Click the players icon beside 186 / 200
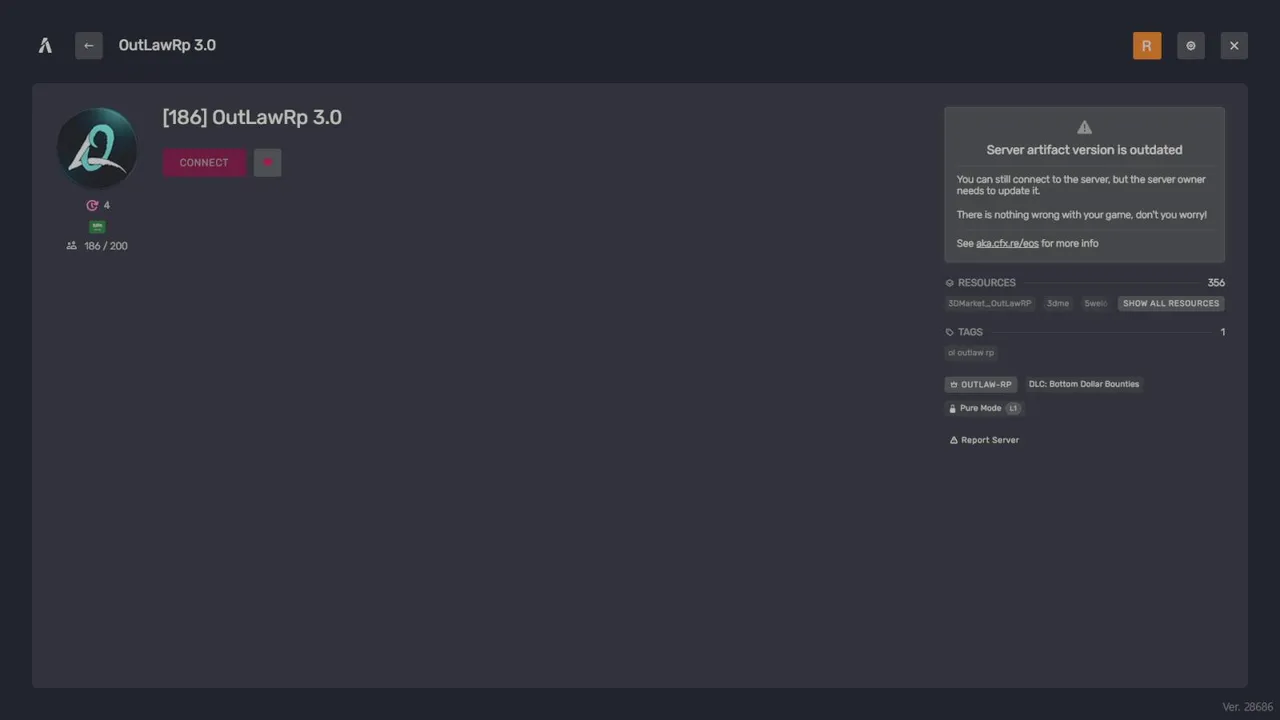This screenshot has width=1280, height=720. coord(72,246)
